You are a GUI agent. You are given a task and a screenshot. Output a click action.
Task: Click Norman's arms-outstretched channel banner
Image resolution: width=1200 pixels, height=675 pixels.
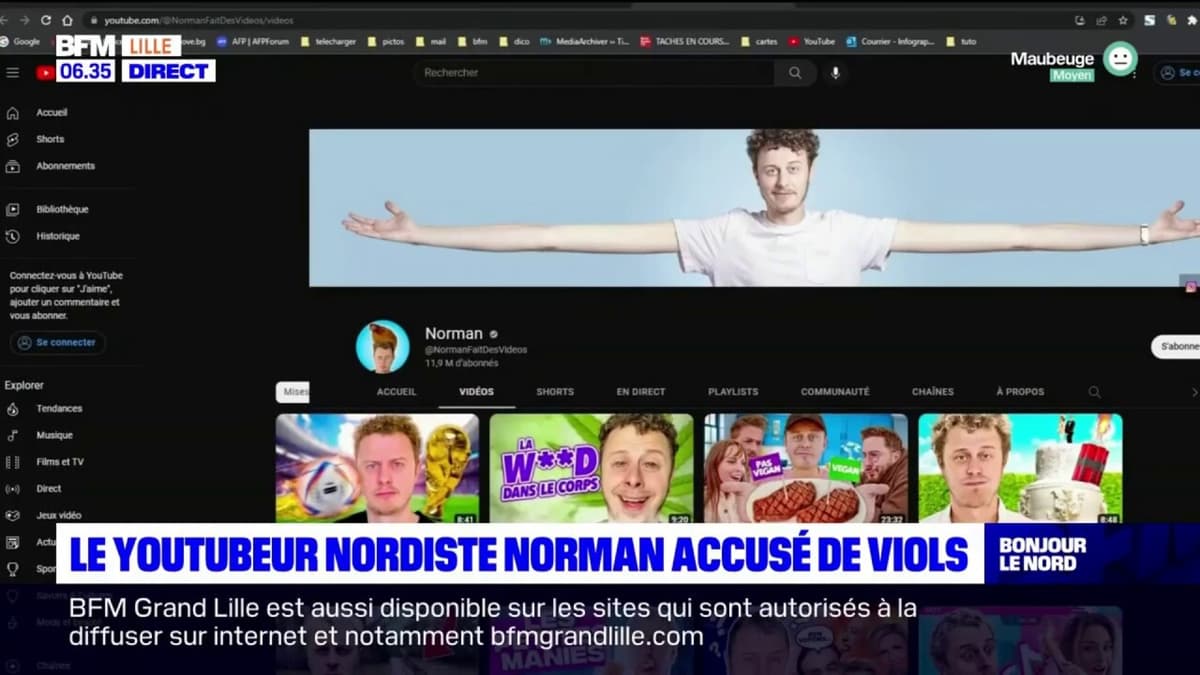[754, 208]
